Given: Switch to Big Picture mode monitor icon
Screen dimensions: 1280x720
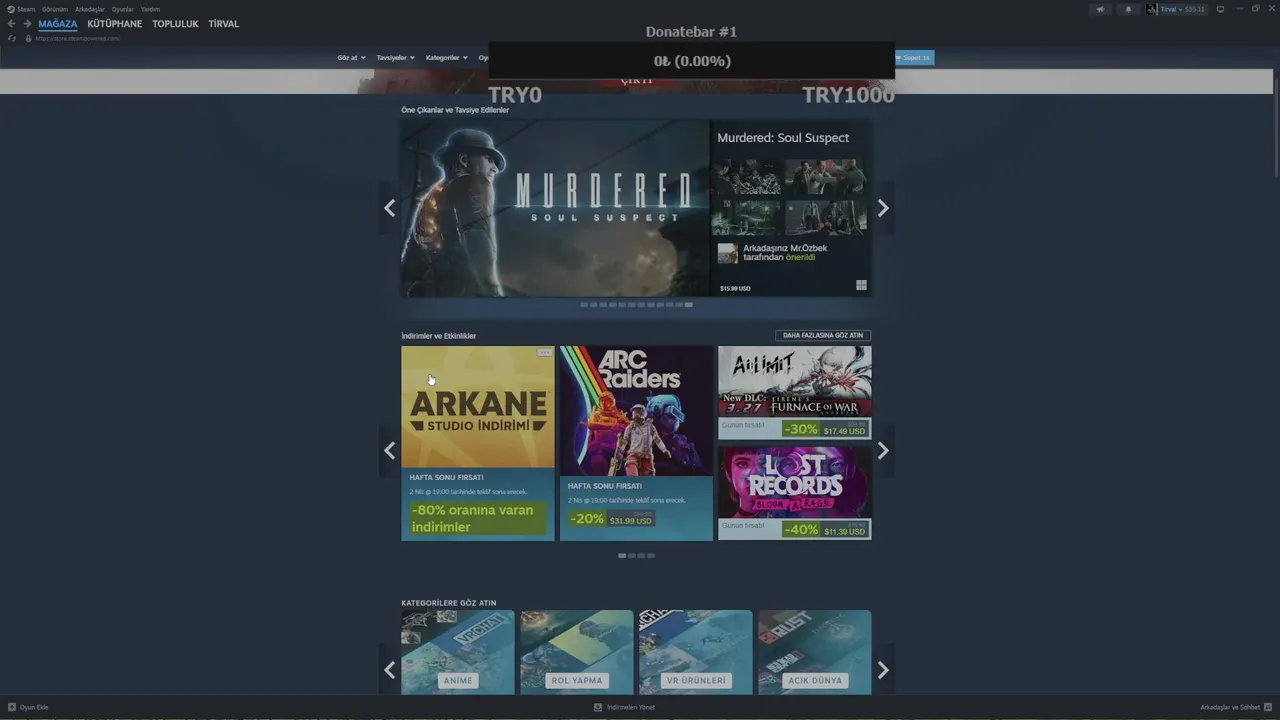Looking at the screenshot, I should pos(1220,9).
